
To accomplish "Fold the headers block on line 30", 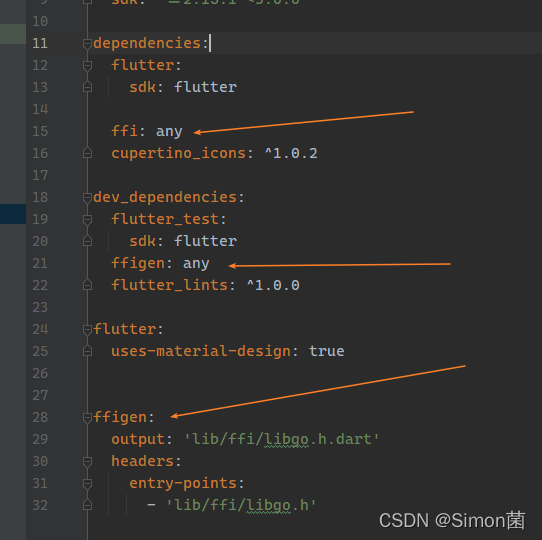I will pos(87,462).
